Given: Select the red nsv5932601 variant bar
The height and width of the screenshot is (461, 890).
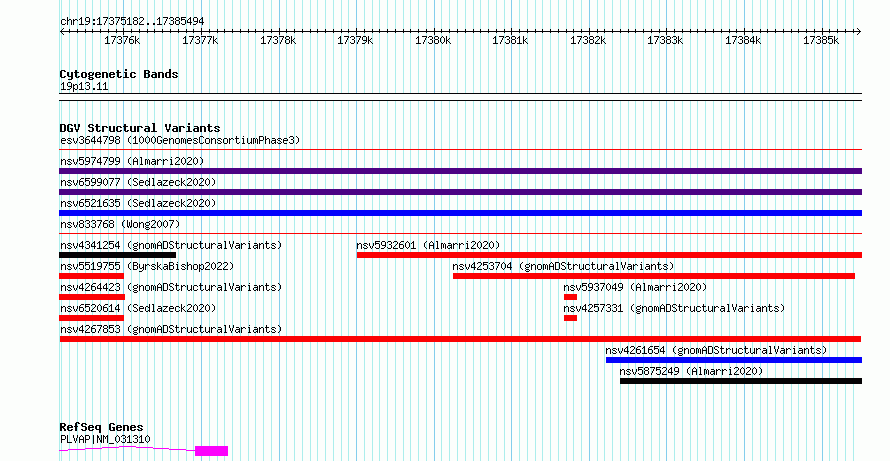Looking at the screenshot, I should click(609, 255).
